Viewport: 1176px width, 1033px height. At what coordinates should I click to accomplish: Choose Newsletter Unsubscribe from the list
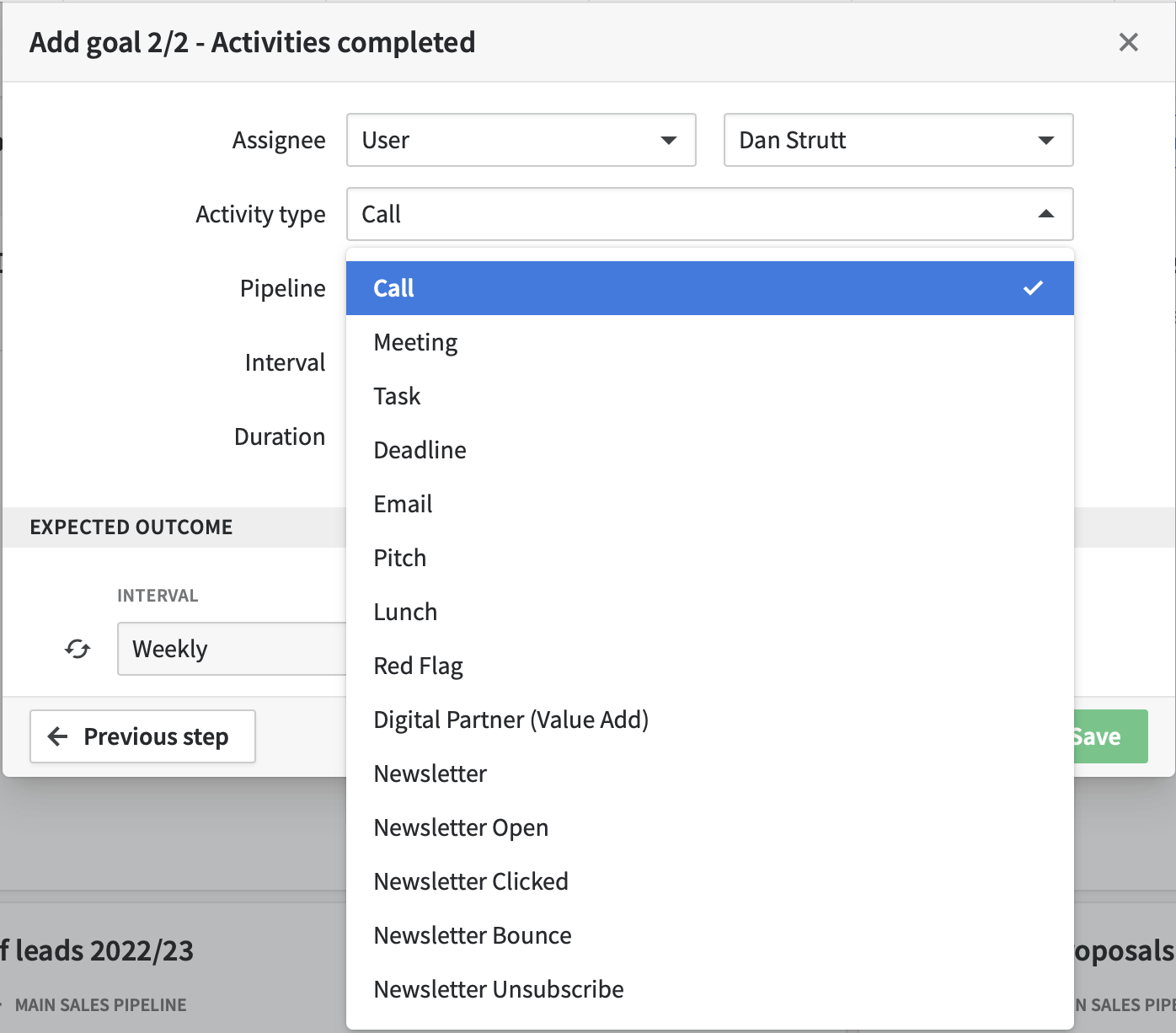pyautogui.click(x=498, y=989)
